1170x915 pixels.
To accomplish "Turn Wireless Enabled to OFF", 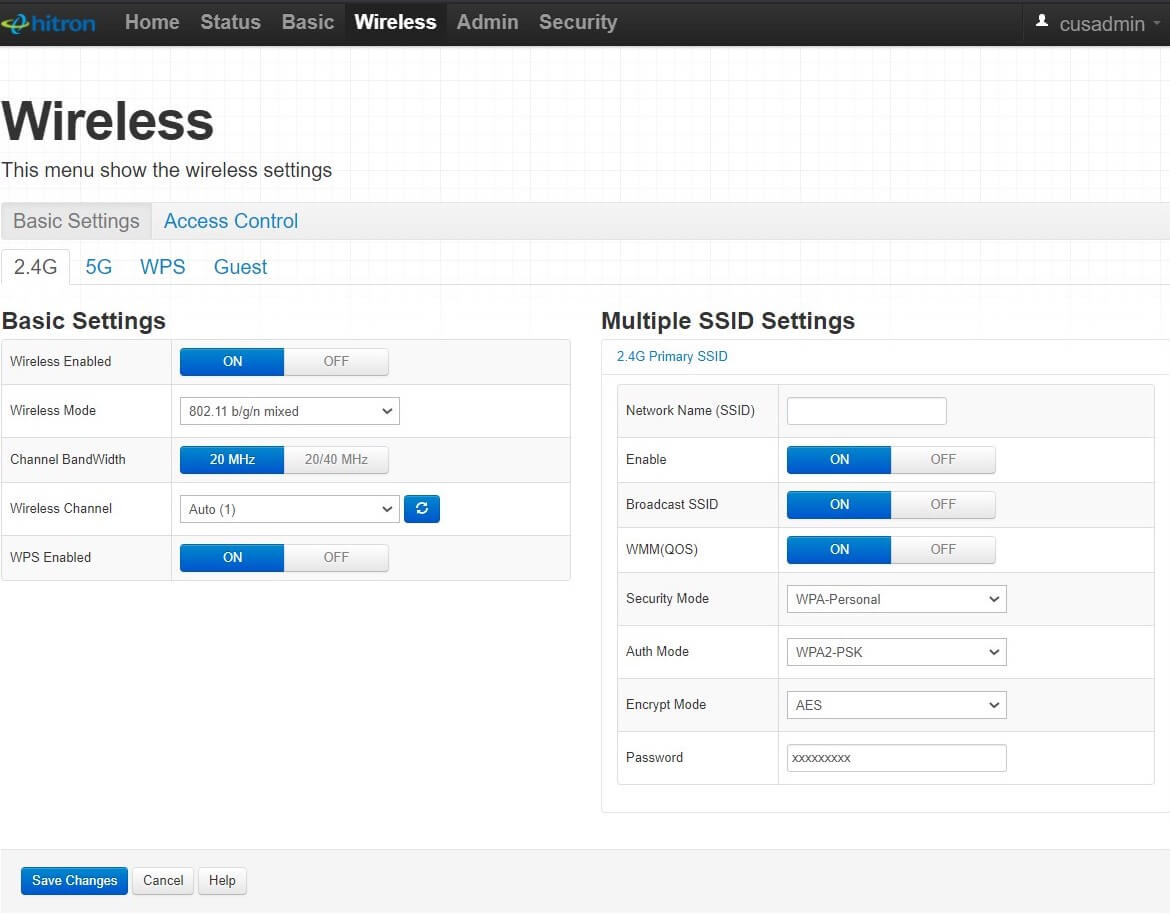I will click(336, 362).
